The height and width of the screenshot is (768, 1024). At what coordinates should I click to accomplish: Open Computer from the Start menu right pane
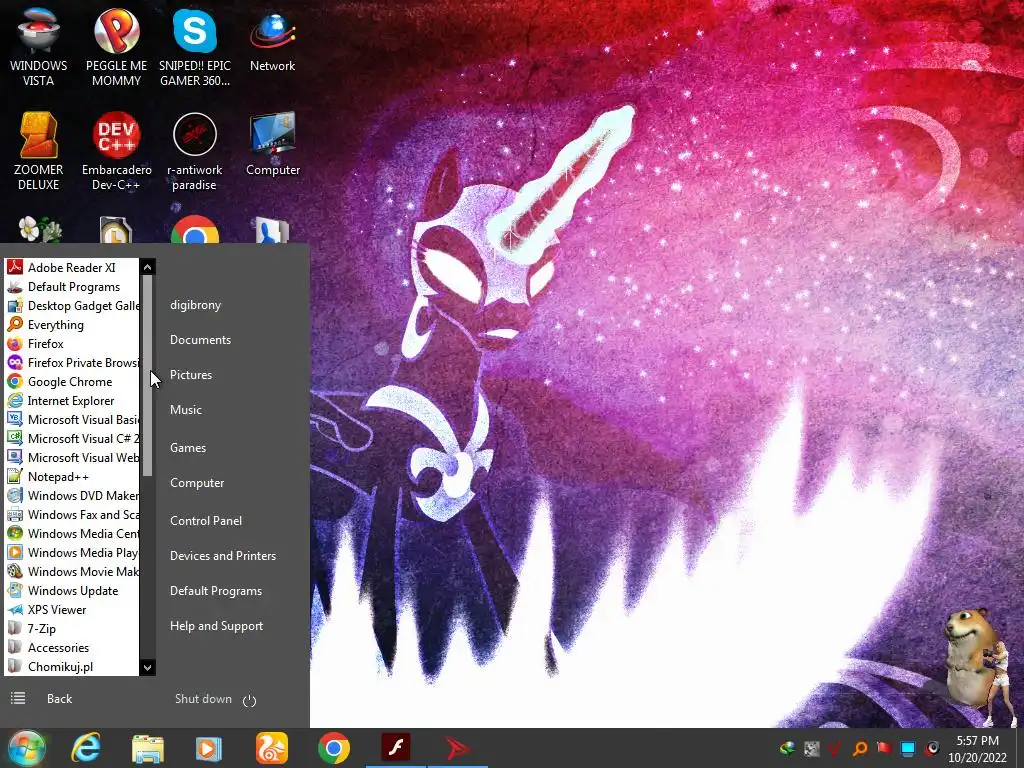point(197,483)
